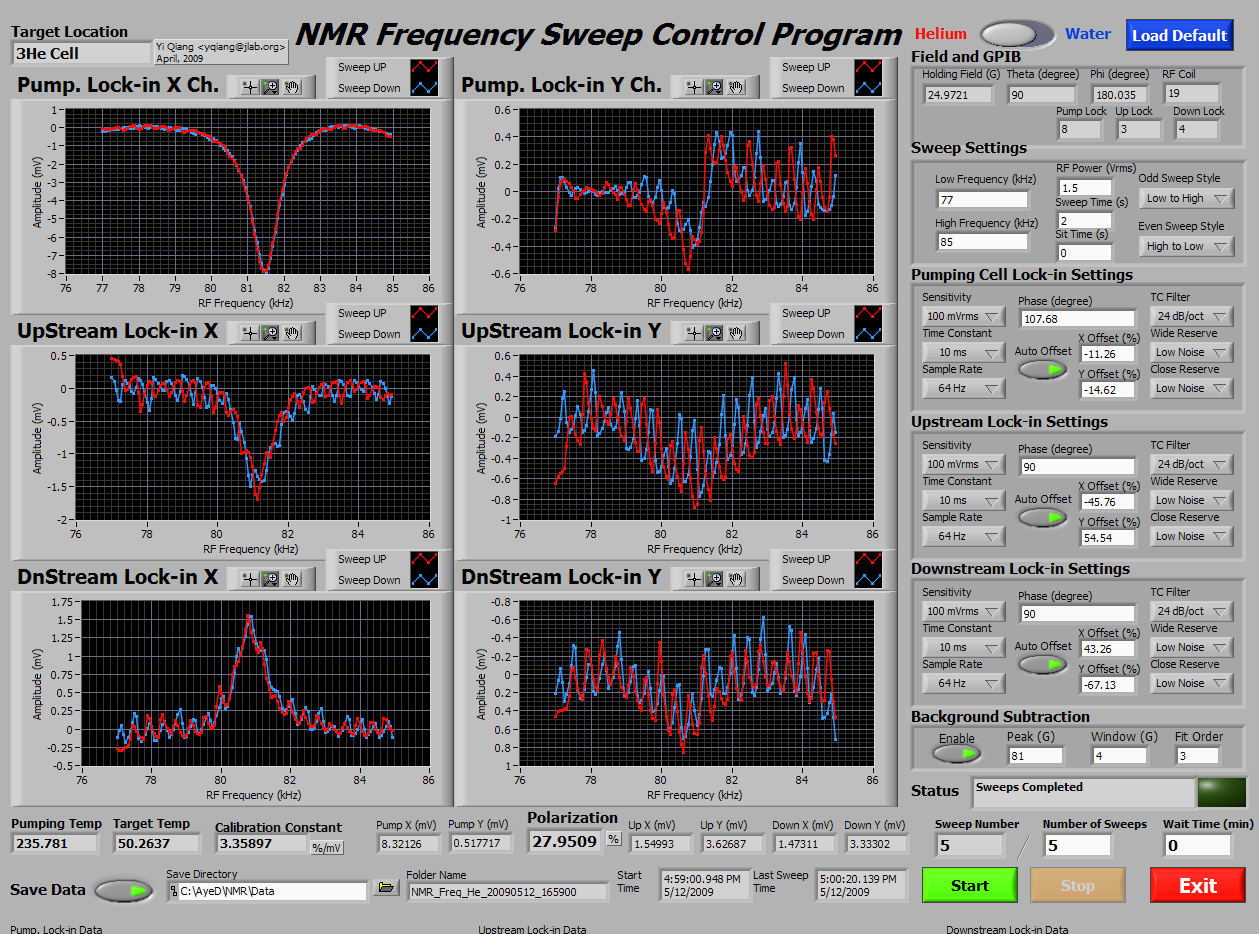Click the red Exit button

[1198, 885]
